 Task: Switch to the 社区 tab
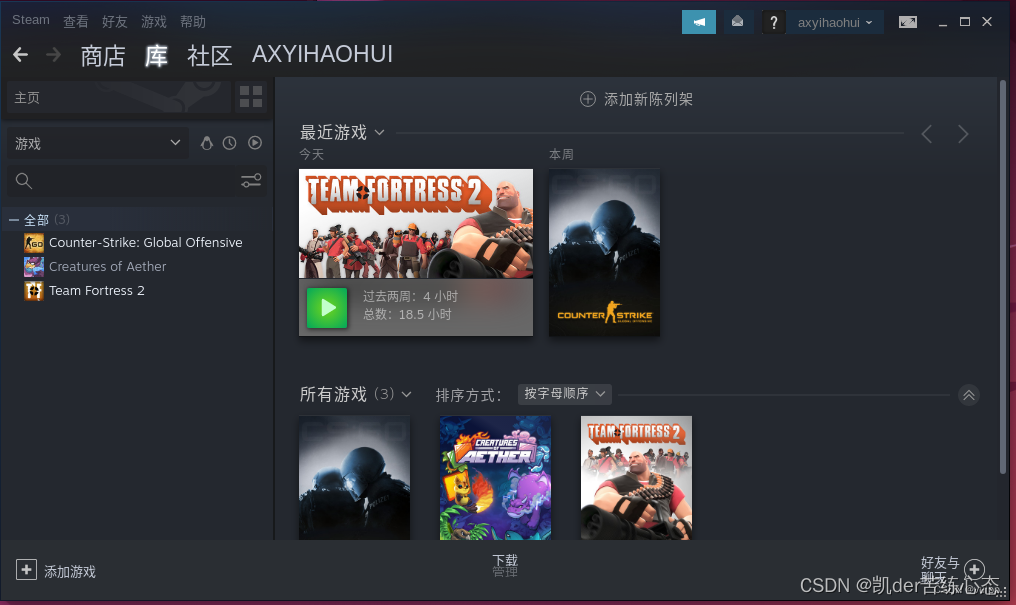click(209, 56)
